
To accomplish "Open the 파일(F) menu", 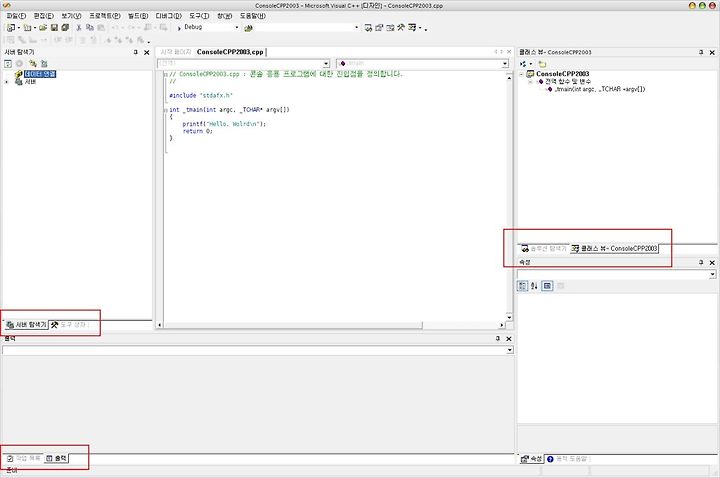I will coord(17,16).
